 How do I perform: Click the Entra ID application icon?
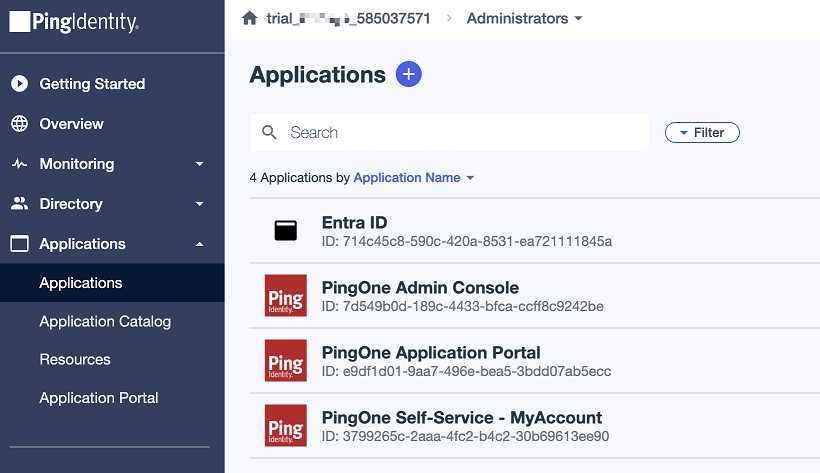tap(286, 230)
